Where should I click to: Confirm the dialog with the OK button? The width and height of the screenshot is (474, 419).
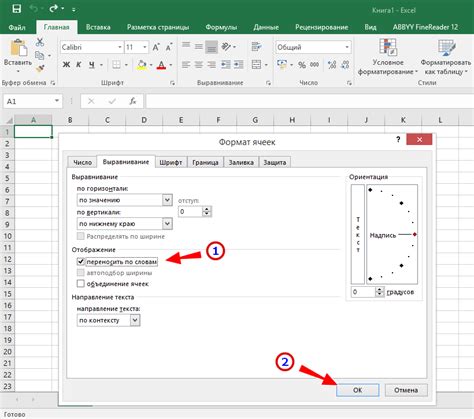point(357,390)
